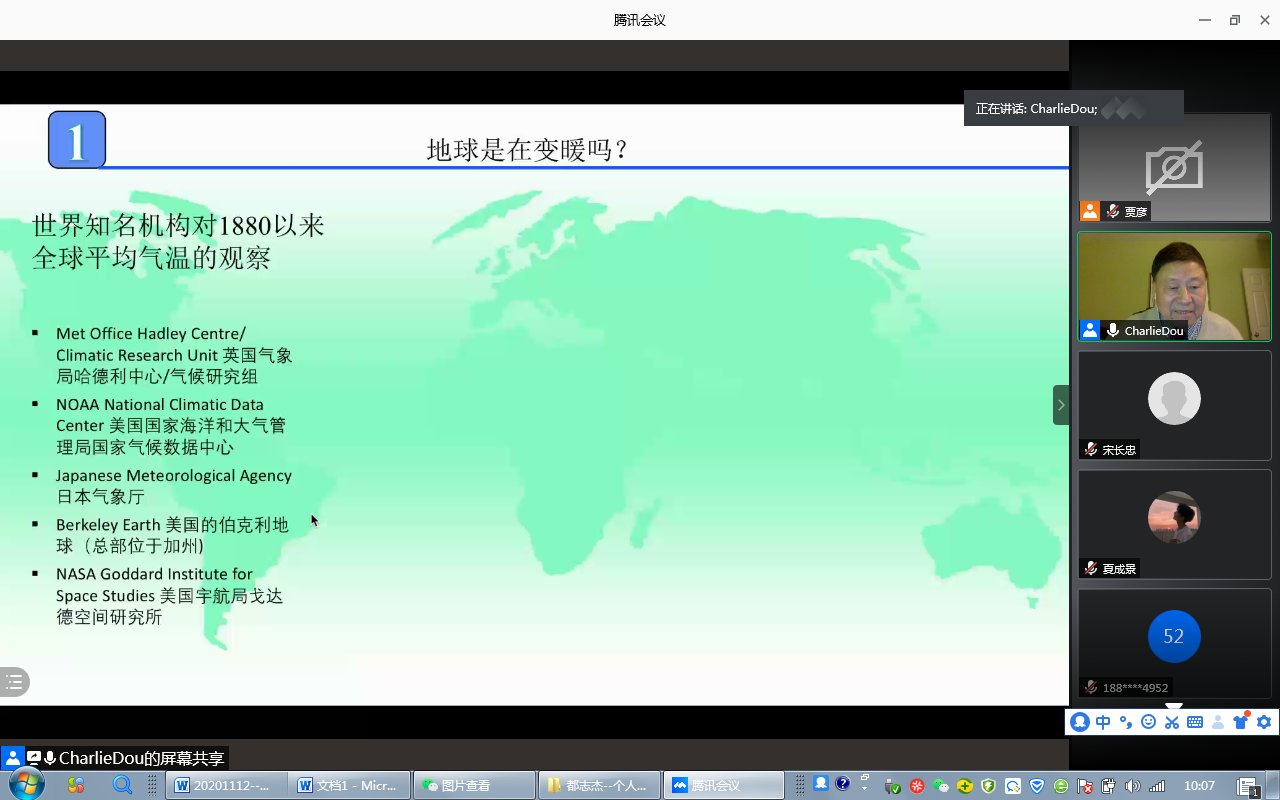This screenshot has height=800, width=1280.
Task: Open the IME scissors screenshot tool
Action: (x=1172, y=722)
